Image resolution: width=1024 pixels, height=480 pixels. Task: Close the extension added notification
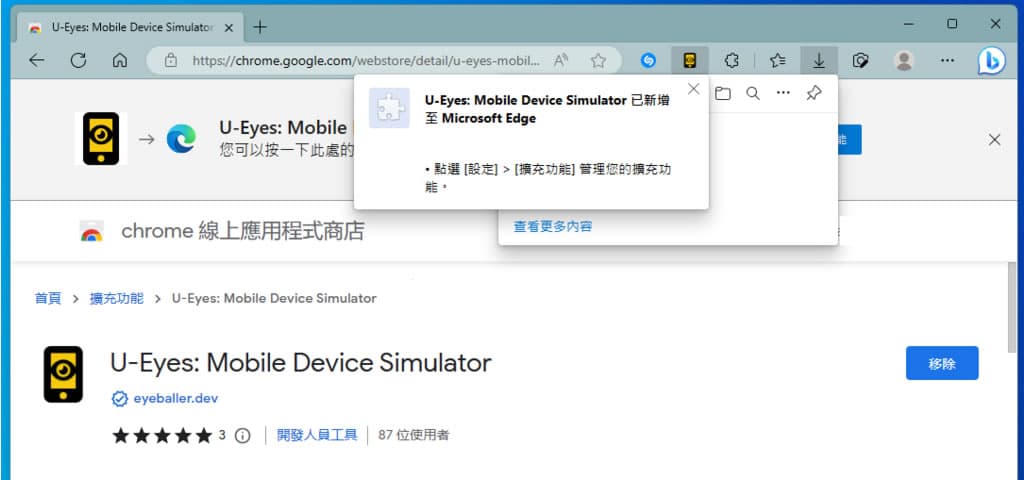[694, 89]
